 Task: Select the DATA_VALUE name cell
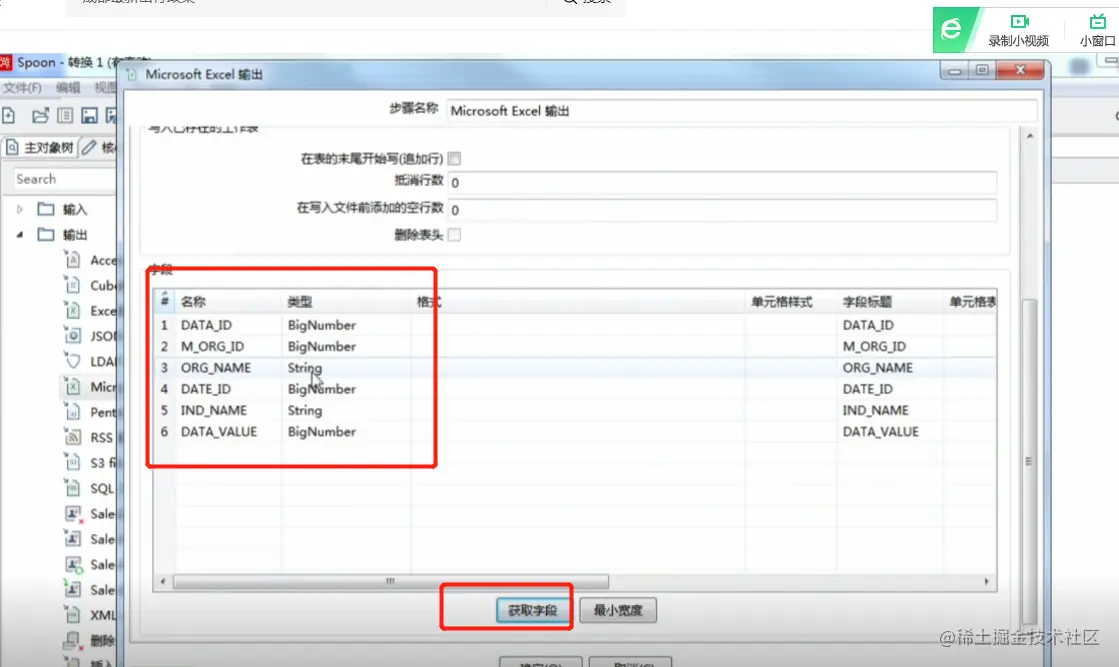[x=228, y=432]
